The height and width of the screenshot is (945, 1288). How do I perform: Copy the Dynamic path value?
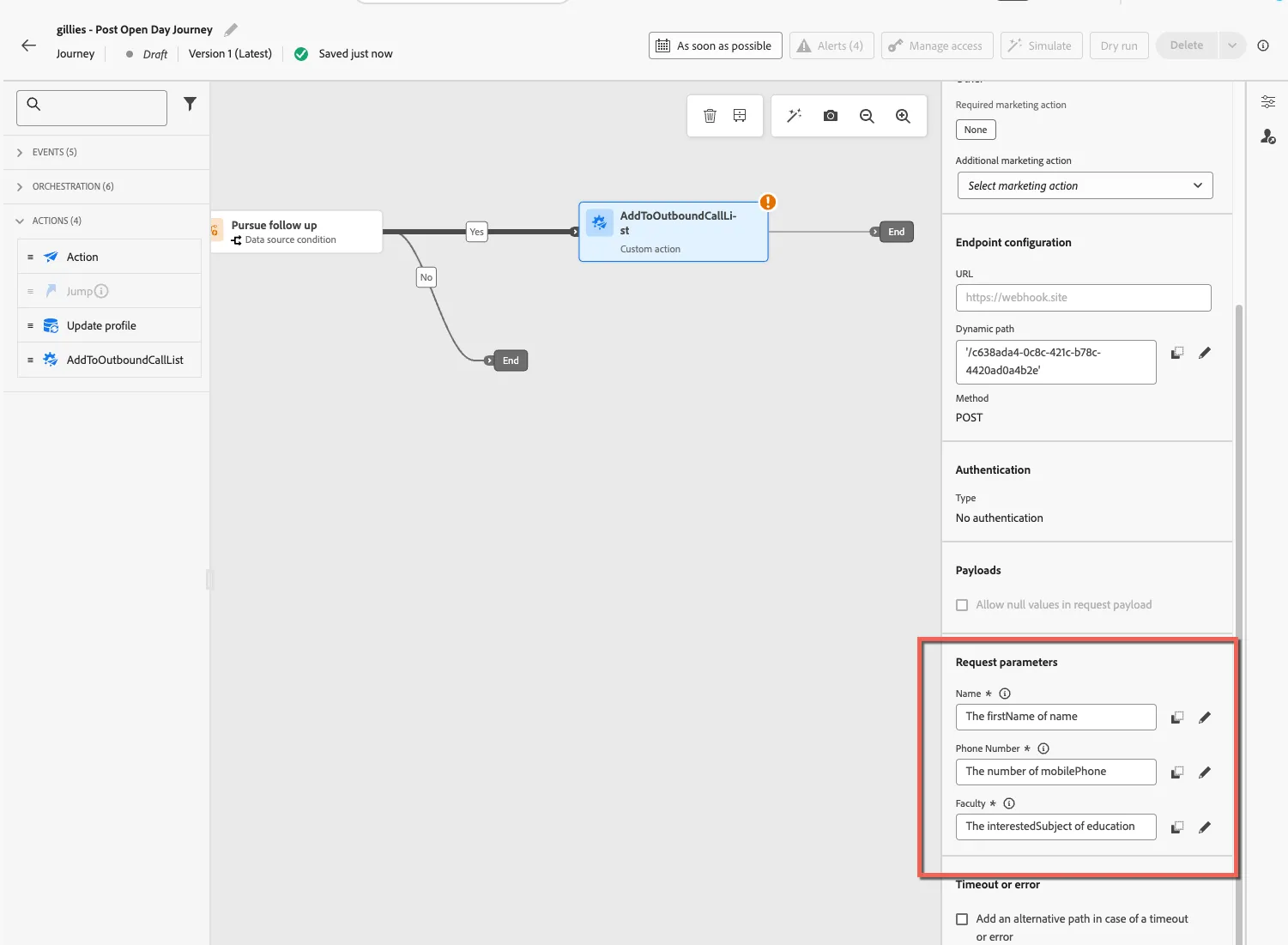(x=1177, y=353)
